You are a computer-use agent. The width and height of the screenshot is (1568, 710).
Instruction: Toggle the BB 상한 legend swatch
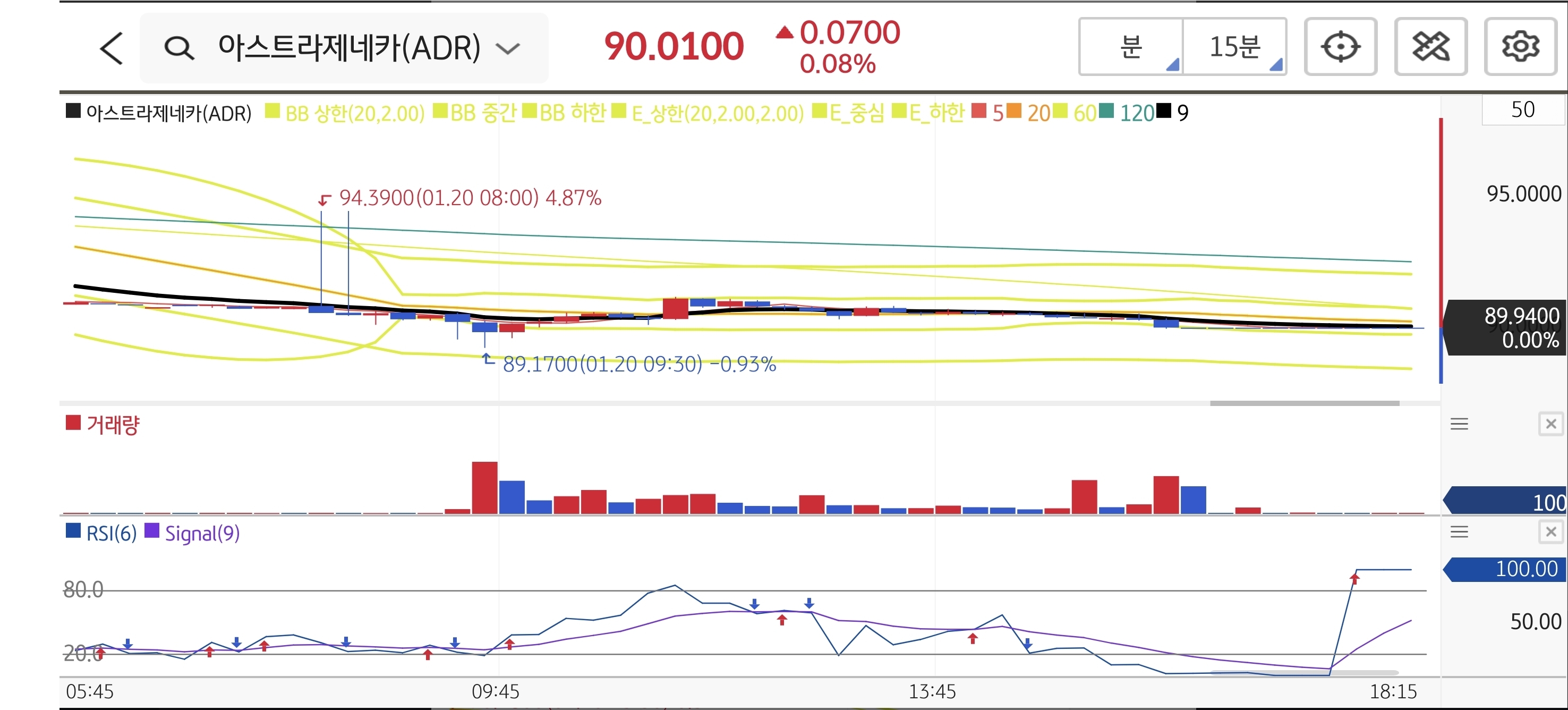point(272,112)
